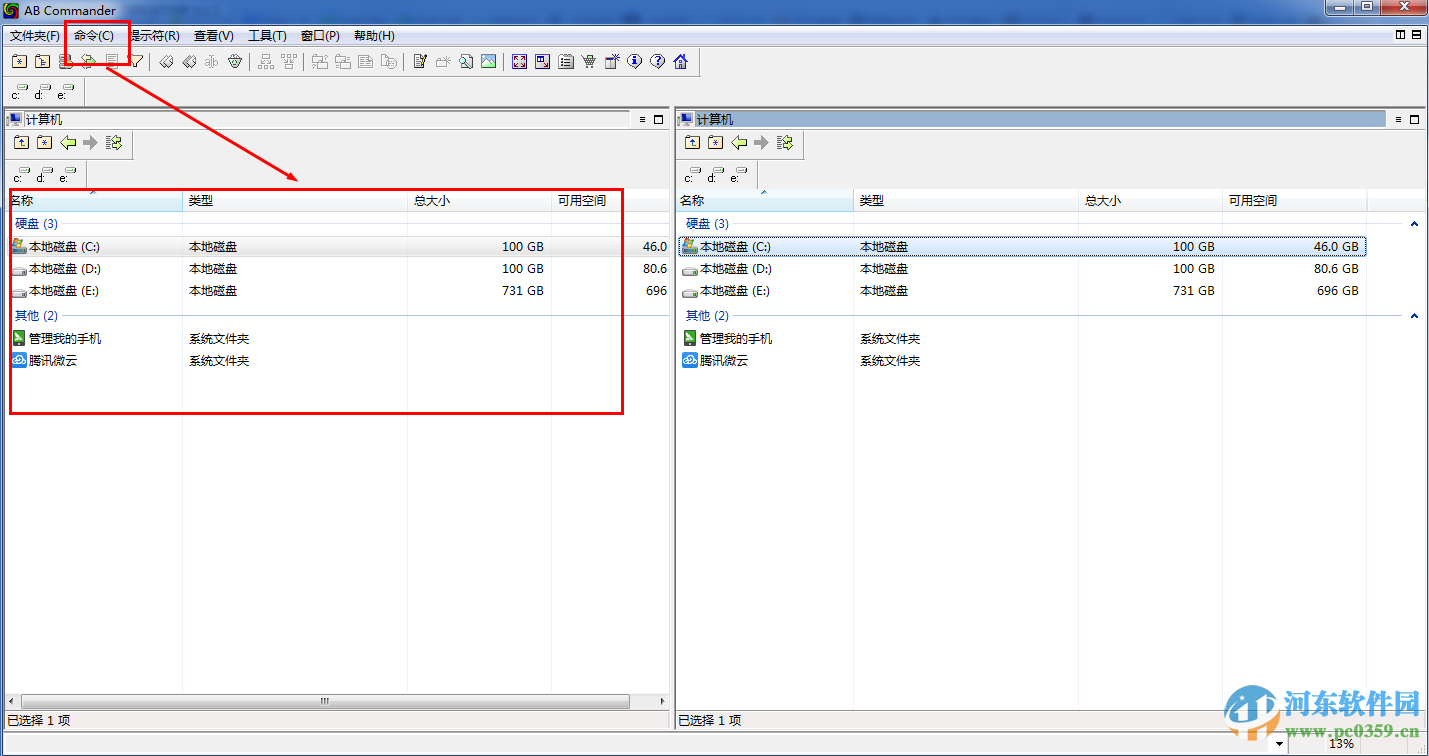The image size is (1429, 756).
Task: Sort left panel by the 名称 column
Action: click(95, 201)
